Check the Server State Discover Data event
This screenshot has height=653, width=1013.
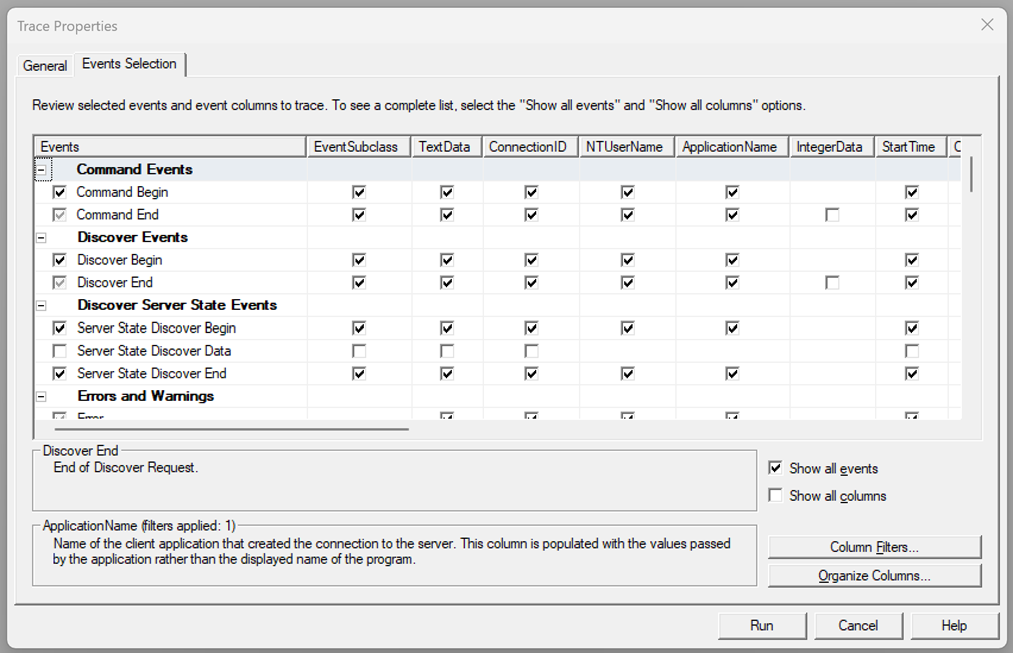coord(58,350)
